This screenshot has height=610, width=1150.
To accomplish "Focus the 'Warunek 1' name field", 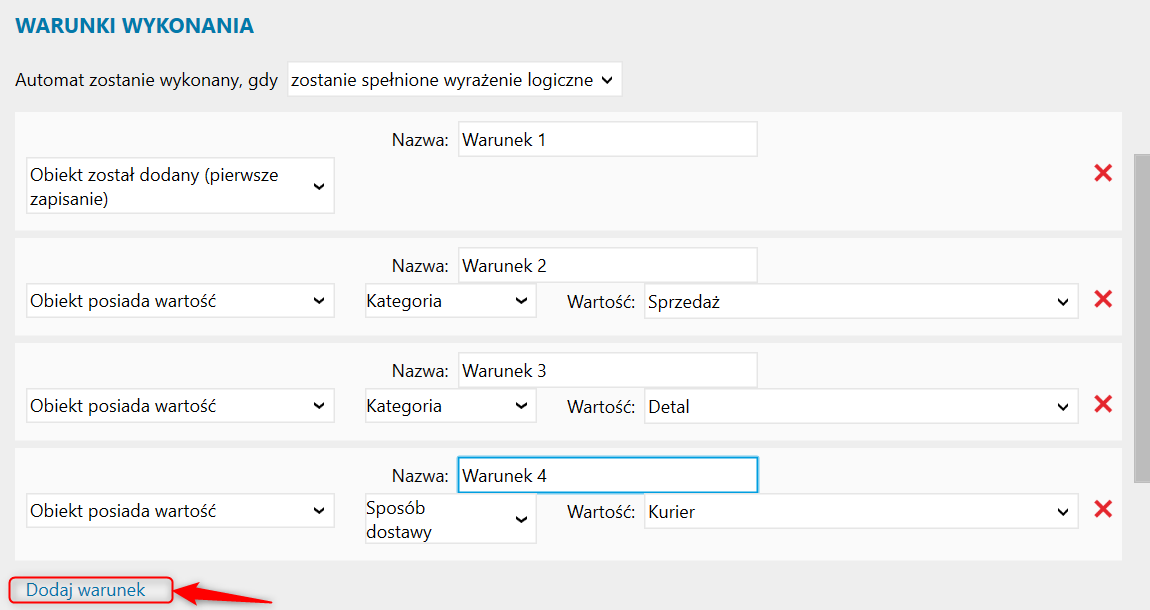I will click(x=607, y=140).
